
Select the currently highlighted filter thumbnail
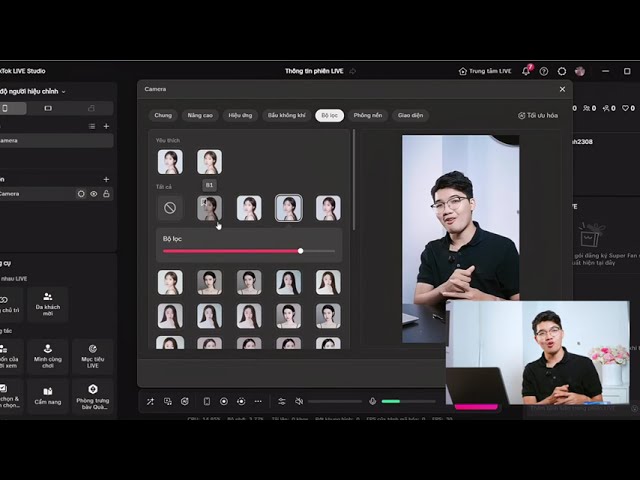tap(289, 208)
